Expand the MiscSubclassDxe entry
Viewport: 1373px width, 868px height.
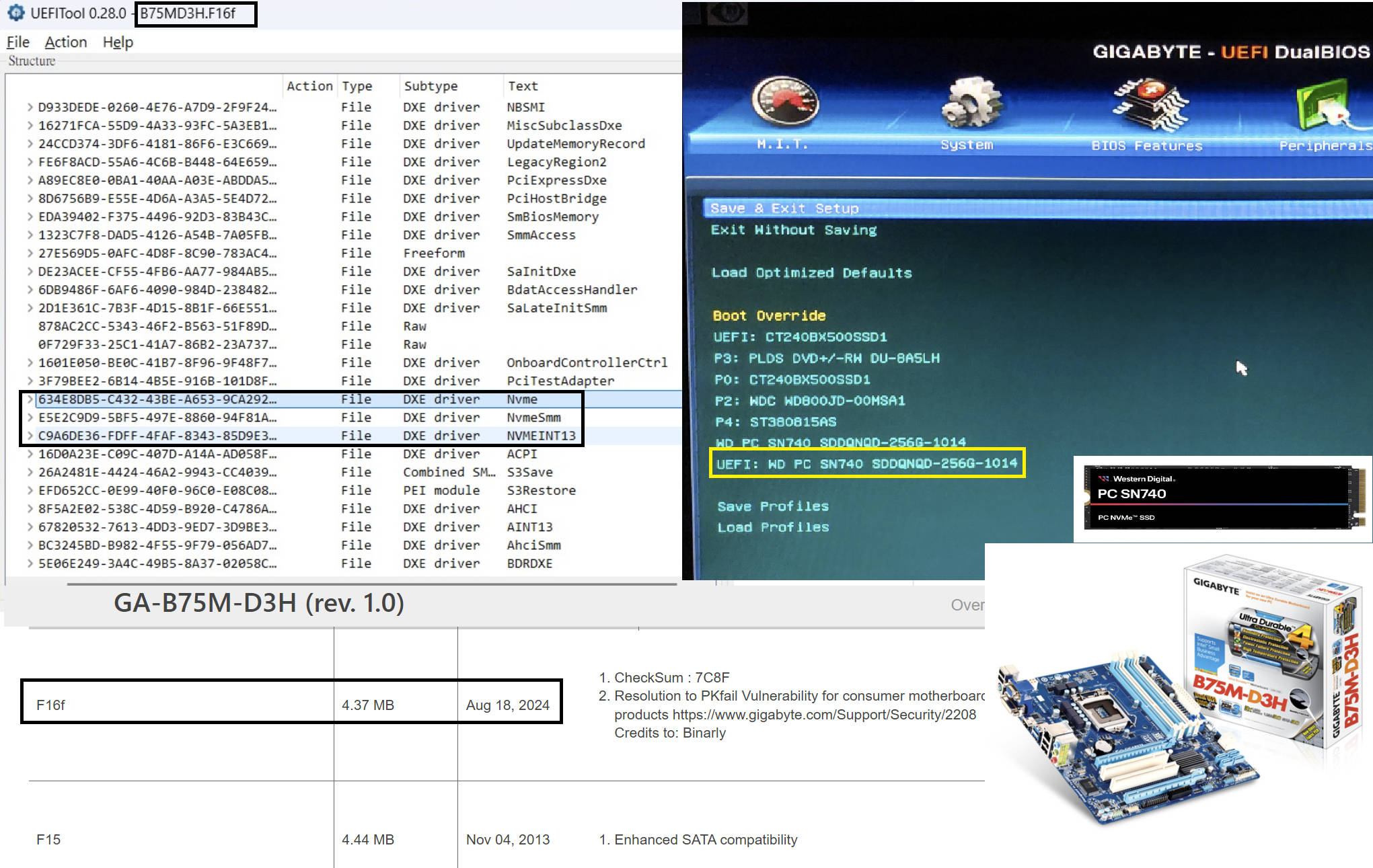pos(30,125)
